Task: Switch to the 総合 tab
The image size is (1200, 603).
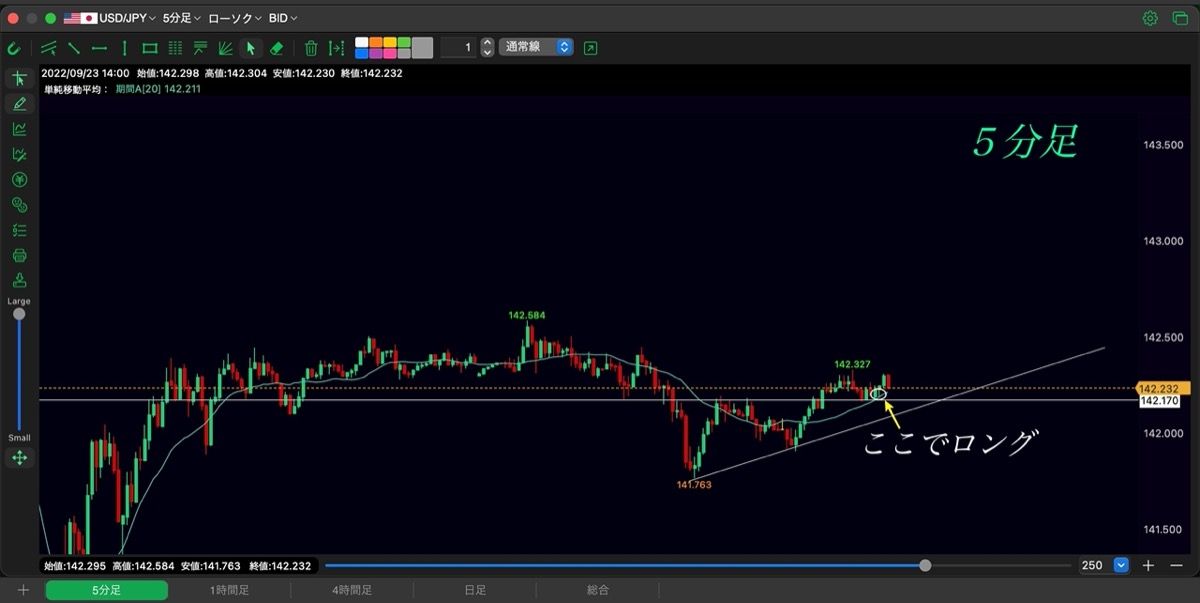Action: [598, 591]
